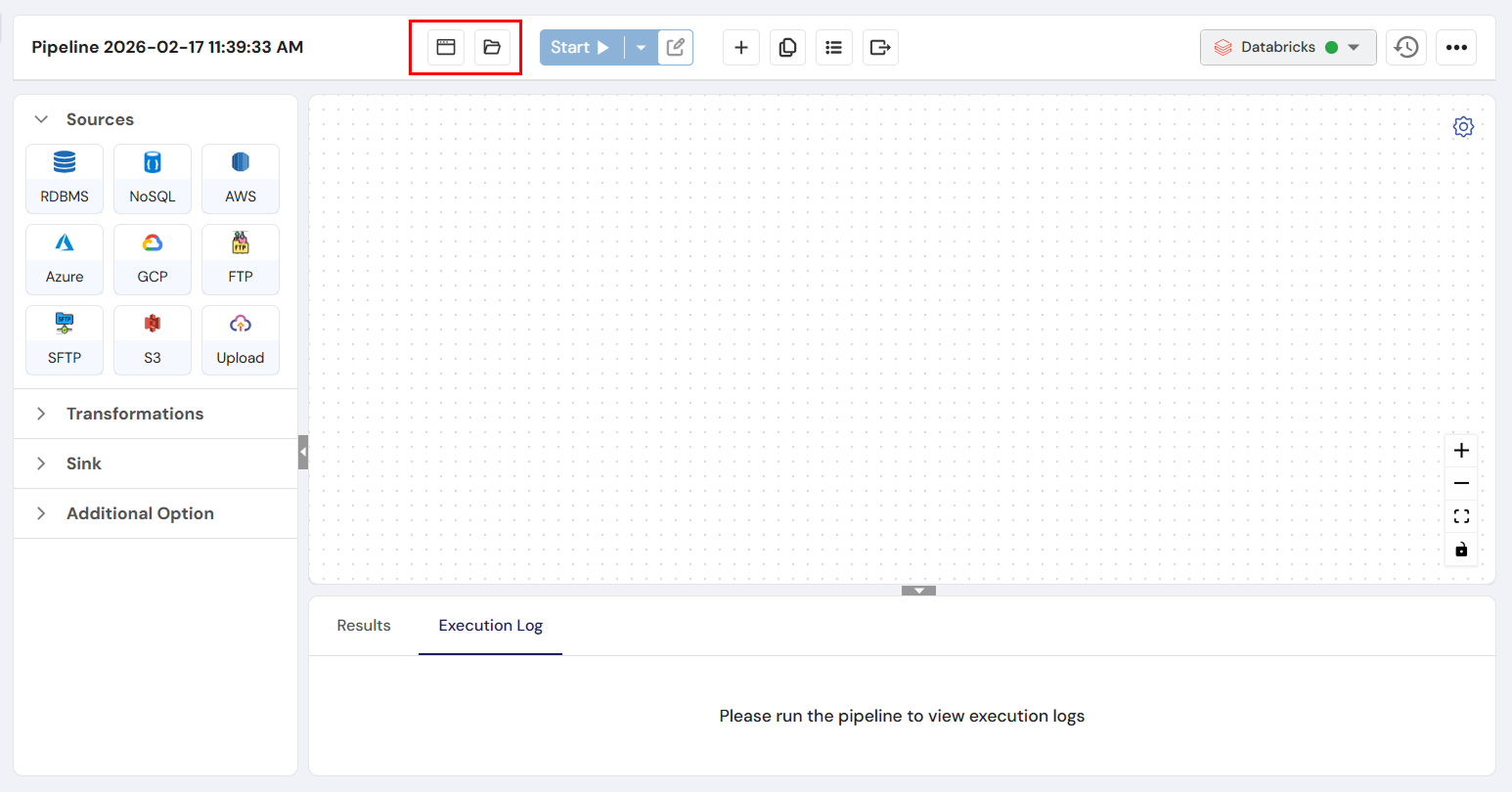
Task: Click the RDBMS source icon
Action: click(65, 178)
